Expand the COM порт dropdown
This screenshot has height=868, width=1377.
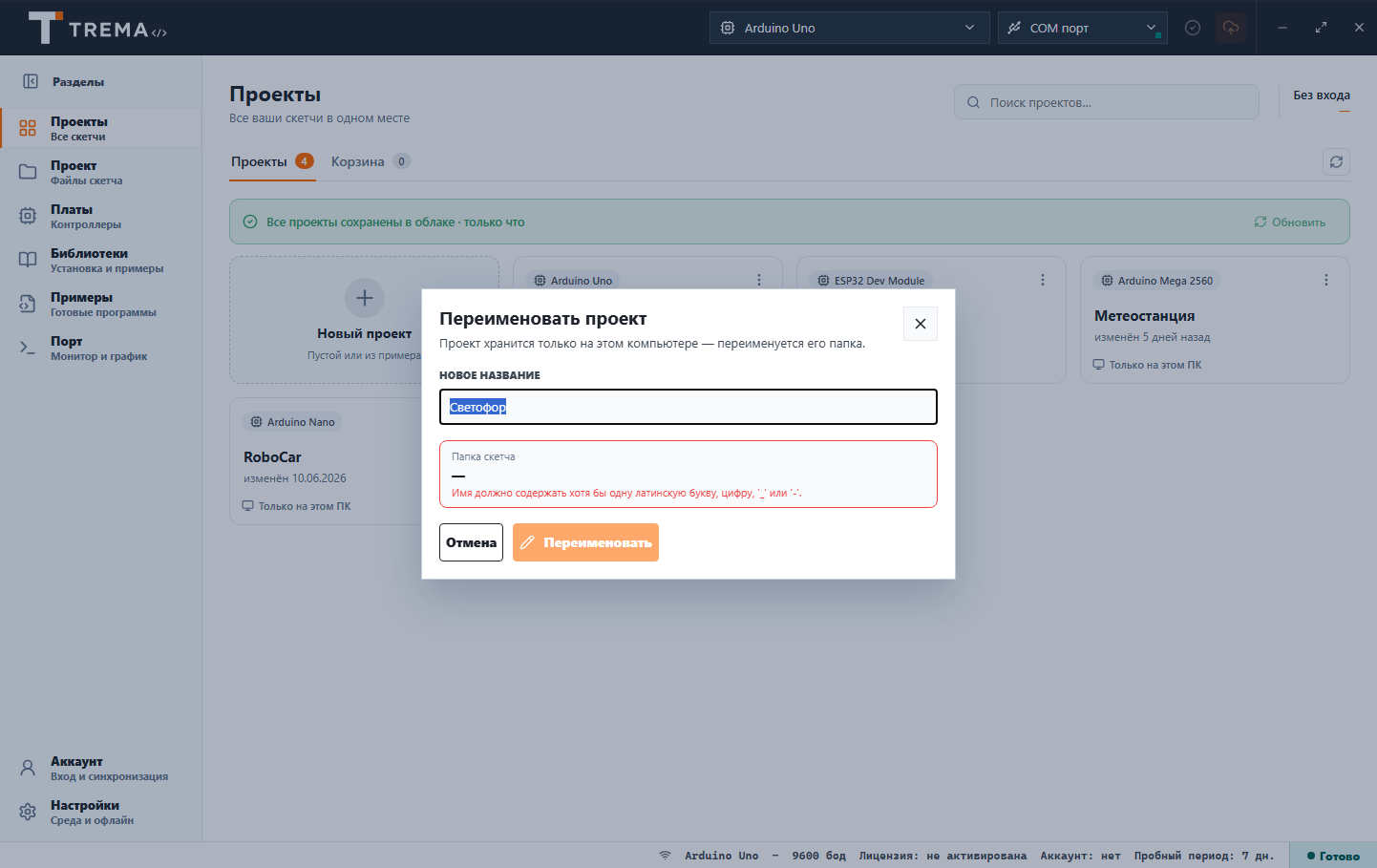click(x=1082, y=28)
